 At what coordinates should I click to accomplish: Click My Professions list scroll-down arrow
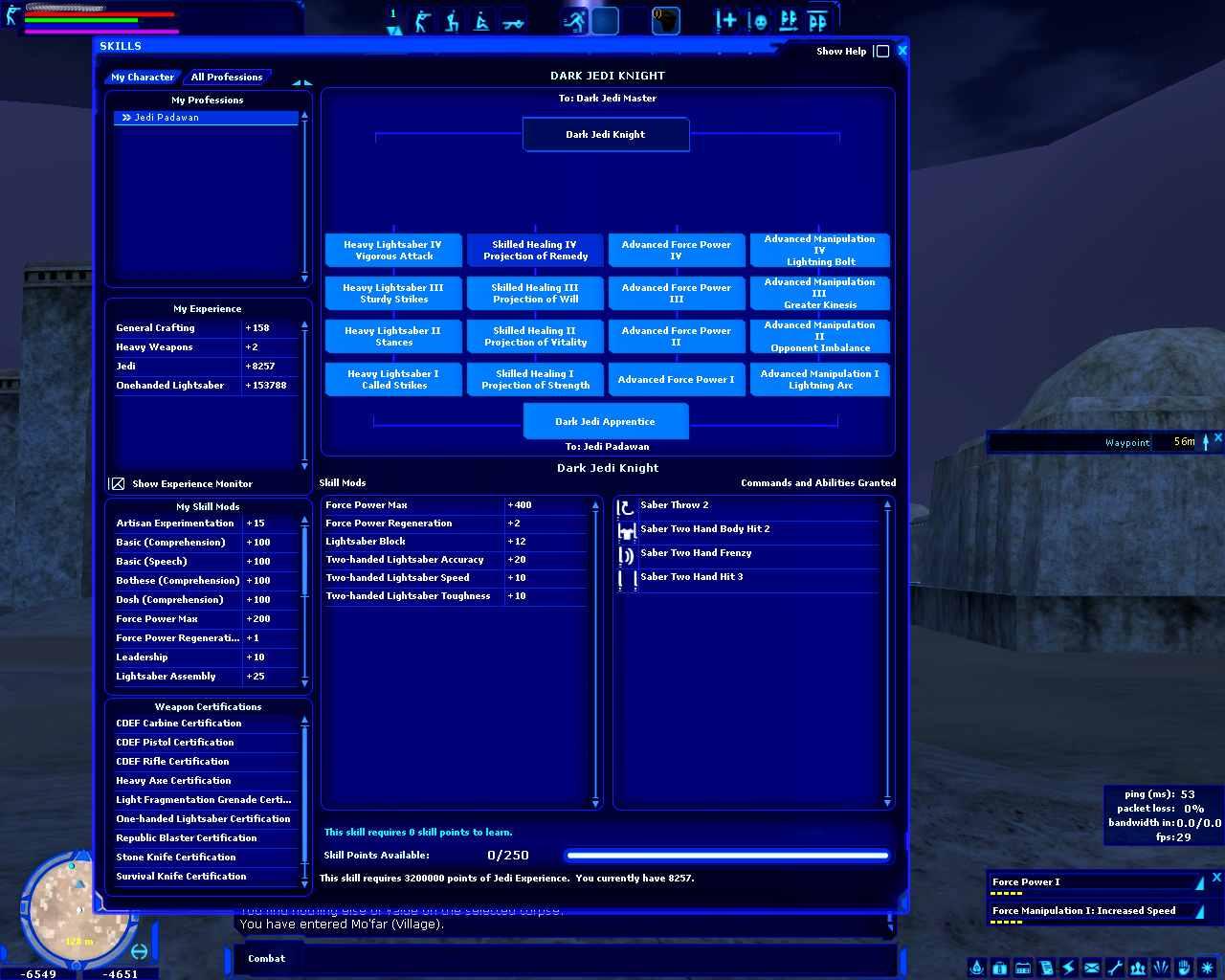point(304,278)
